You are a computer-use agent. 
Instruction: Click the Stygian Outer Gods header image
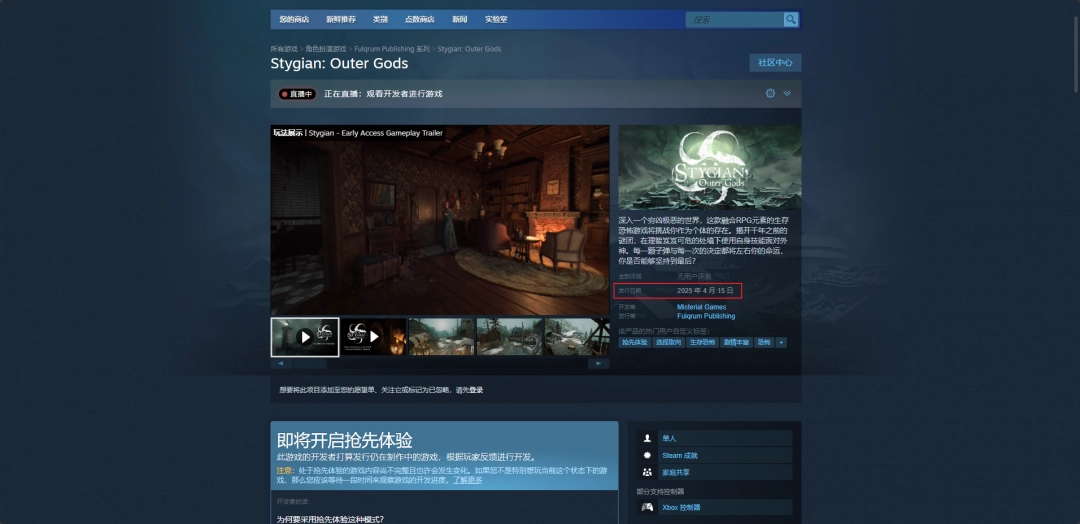click(x=709, y=167)
